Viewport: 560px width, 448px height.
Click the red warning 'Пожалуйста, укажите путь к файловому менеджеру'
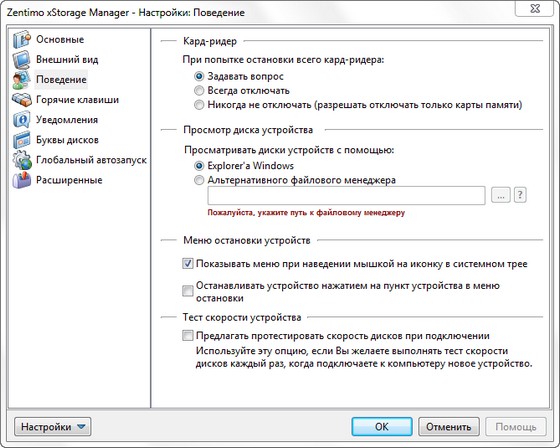[x=306, y=213]
